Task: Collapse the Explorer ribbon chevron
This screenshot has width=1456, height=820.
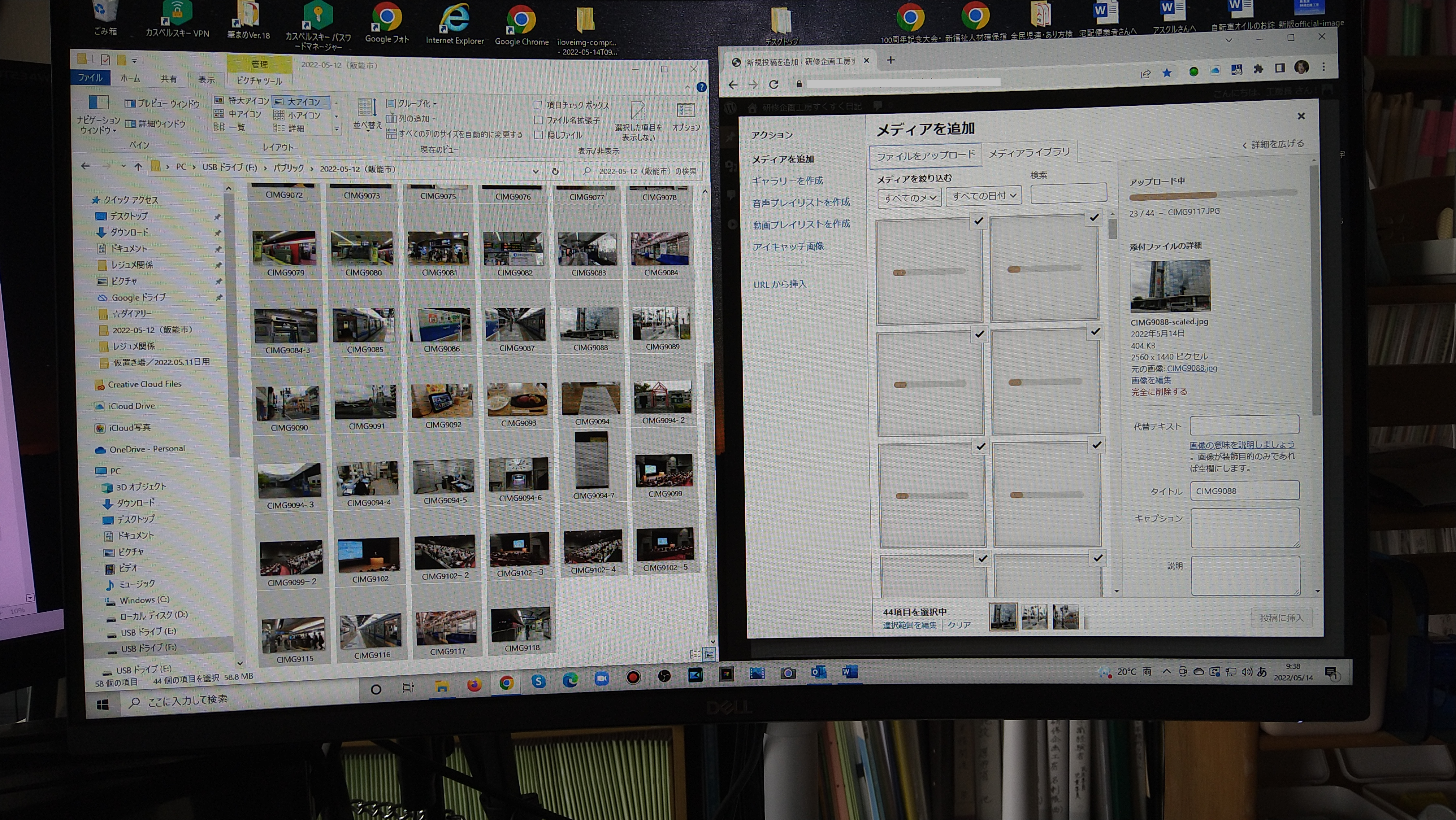Action: 687,87
